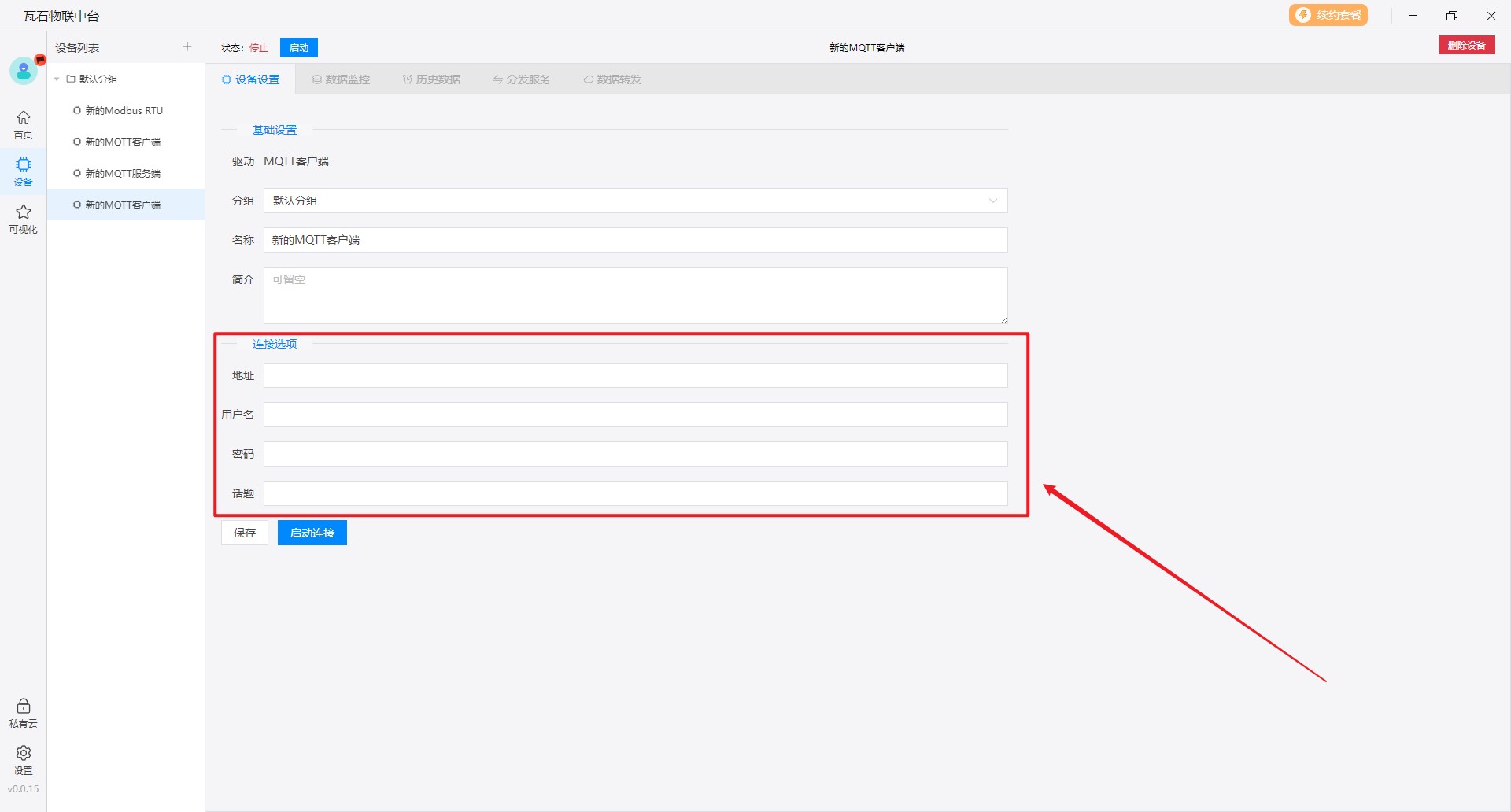Image resolution: width=1511 pixels, height=812 pixels.
Task: Open the 设备 devices section
Action: [24, 172]
